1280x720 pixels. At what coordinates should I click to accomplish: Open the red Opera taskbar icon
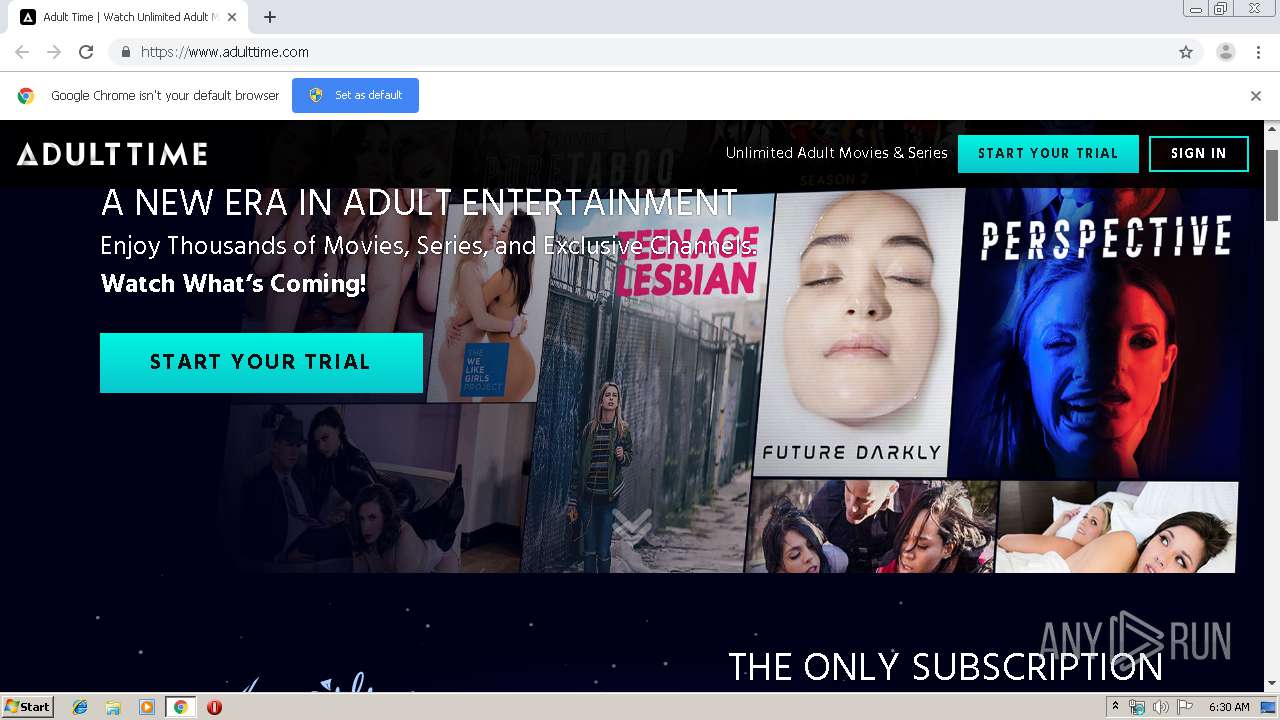tap(214, 707)
